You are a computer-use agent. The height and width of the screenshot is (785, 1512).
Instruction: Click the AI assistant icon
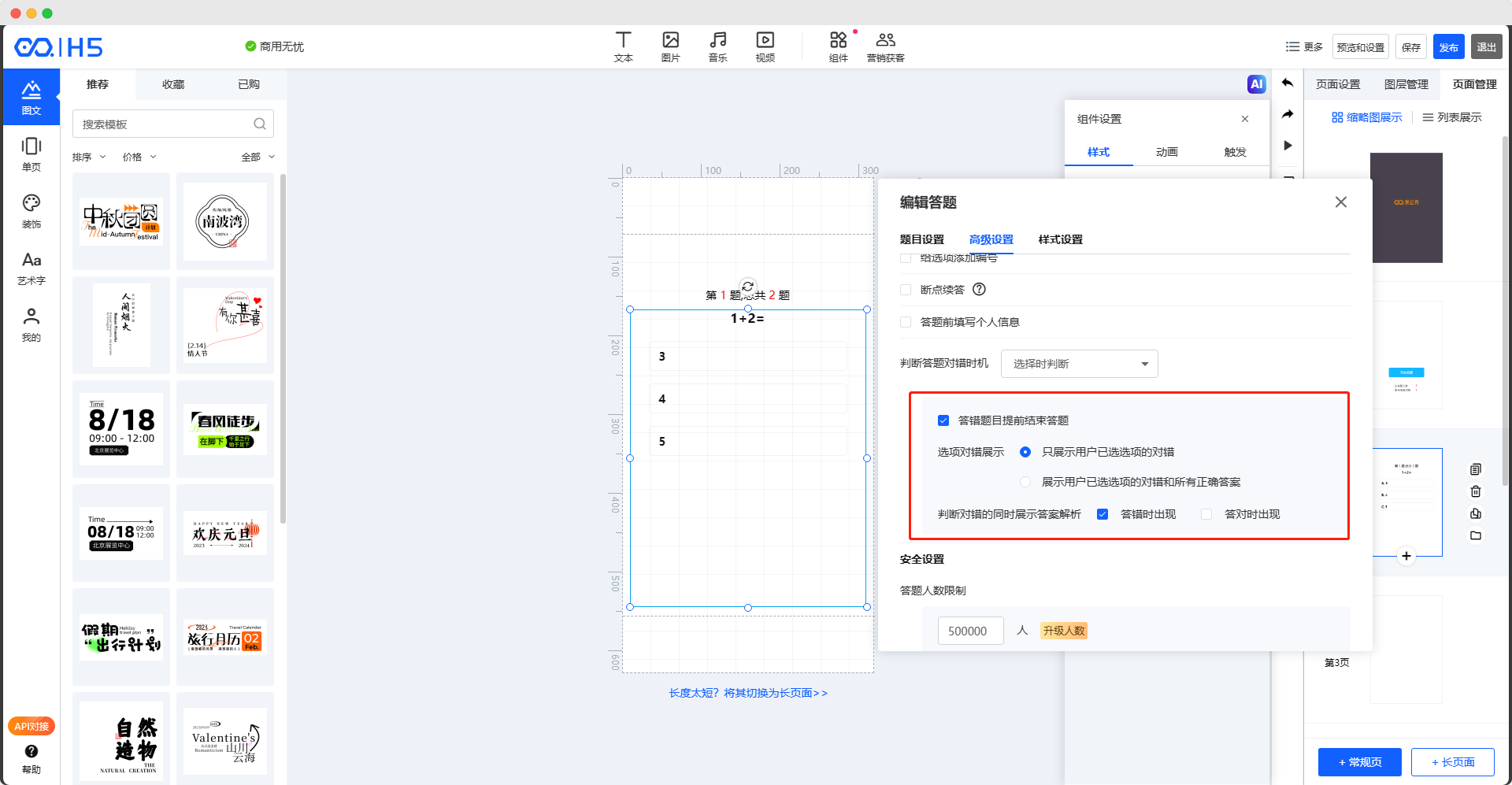tap(1256, 84)
